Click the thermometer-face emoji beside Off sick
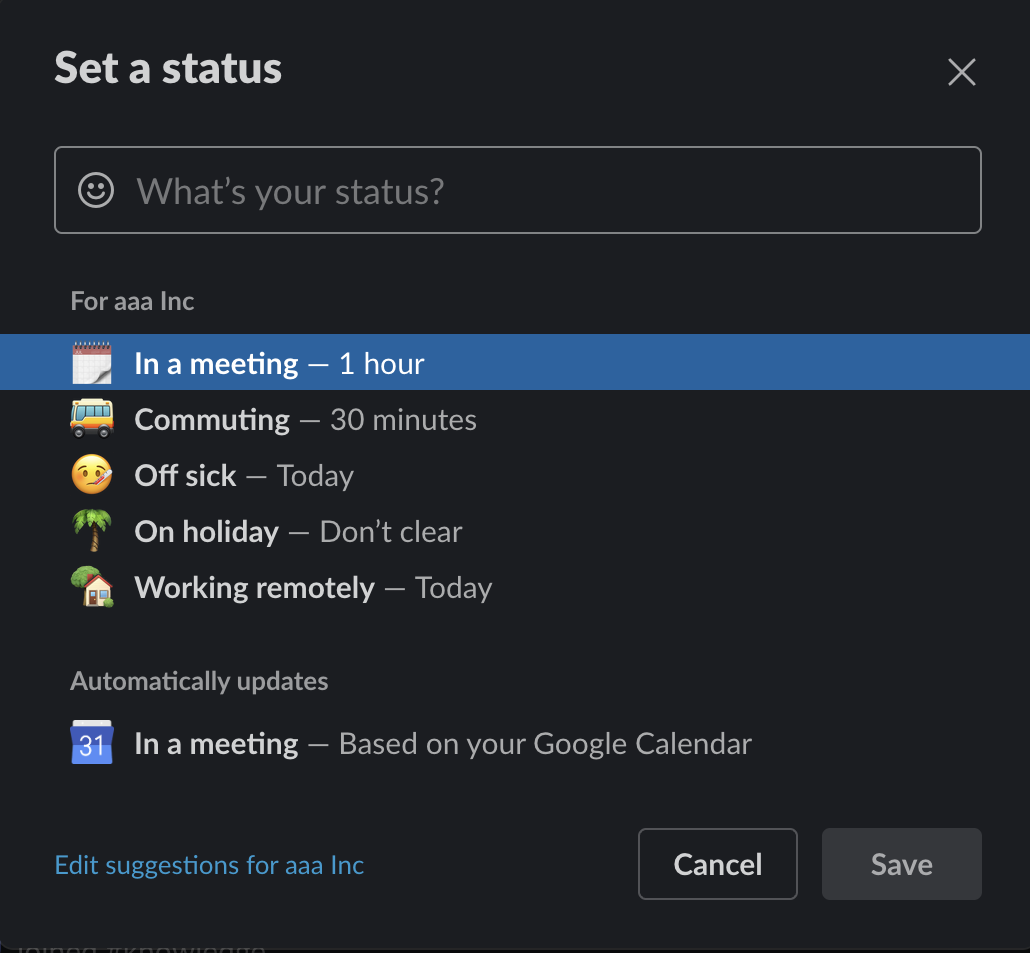 click(92, 475)
